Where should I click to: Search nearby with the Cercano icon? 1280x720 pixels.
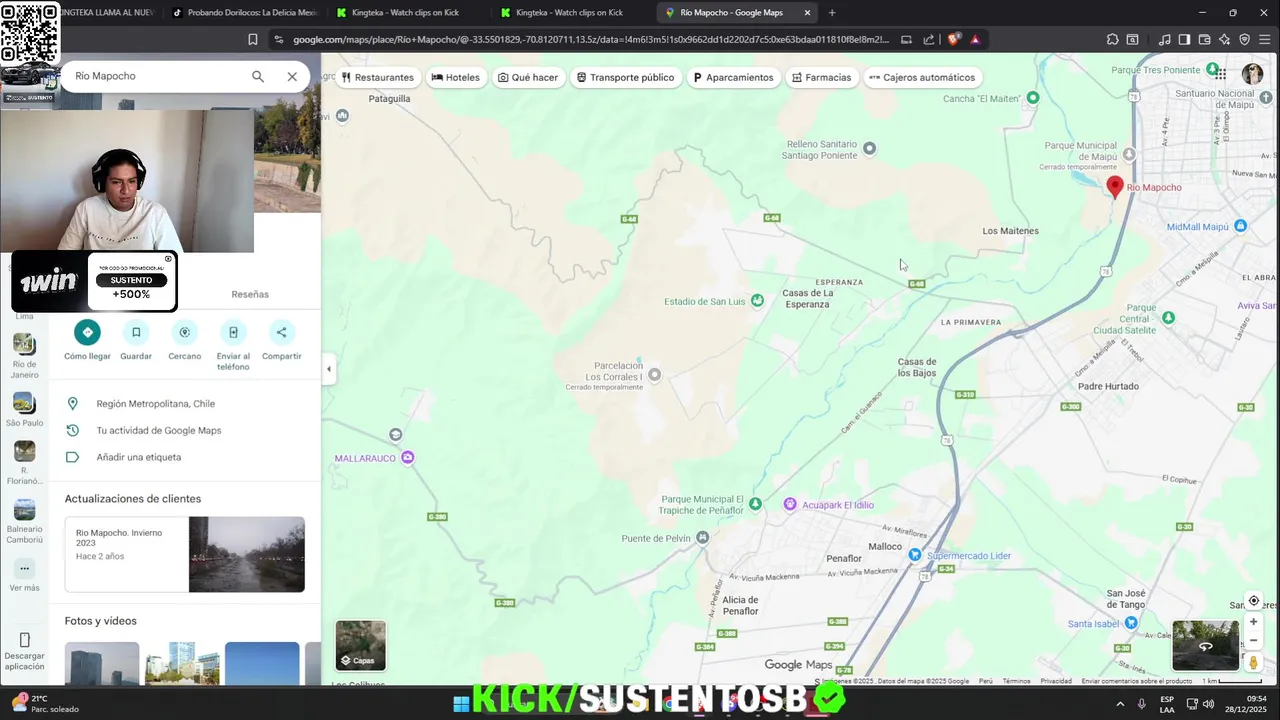[x=184, y=333]
